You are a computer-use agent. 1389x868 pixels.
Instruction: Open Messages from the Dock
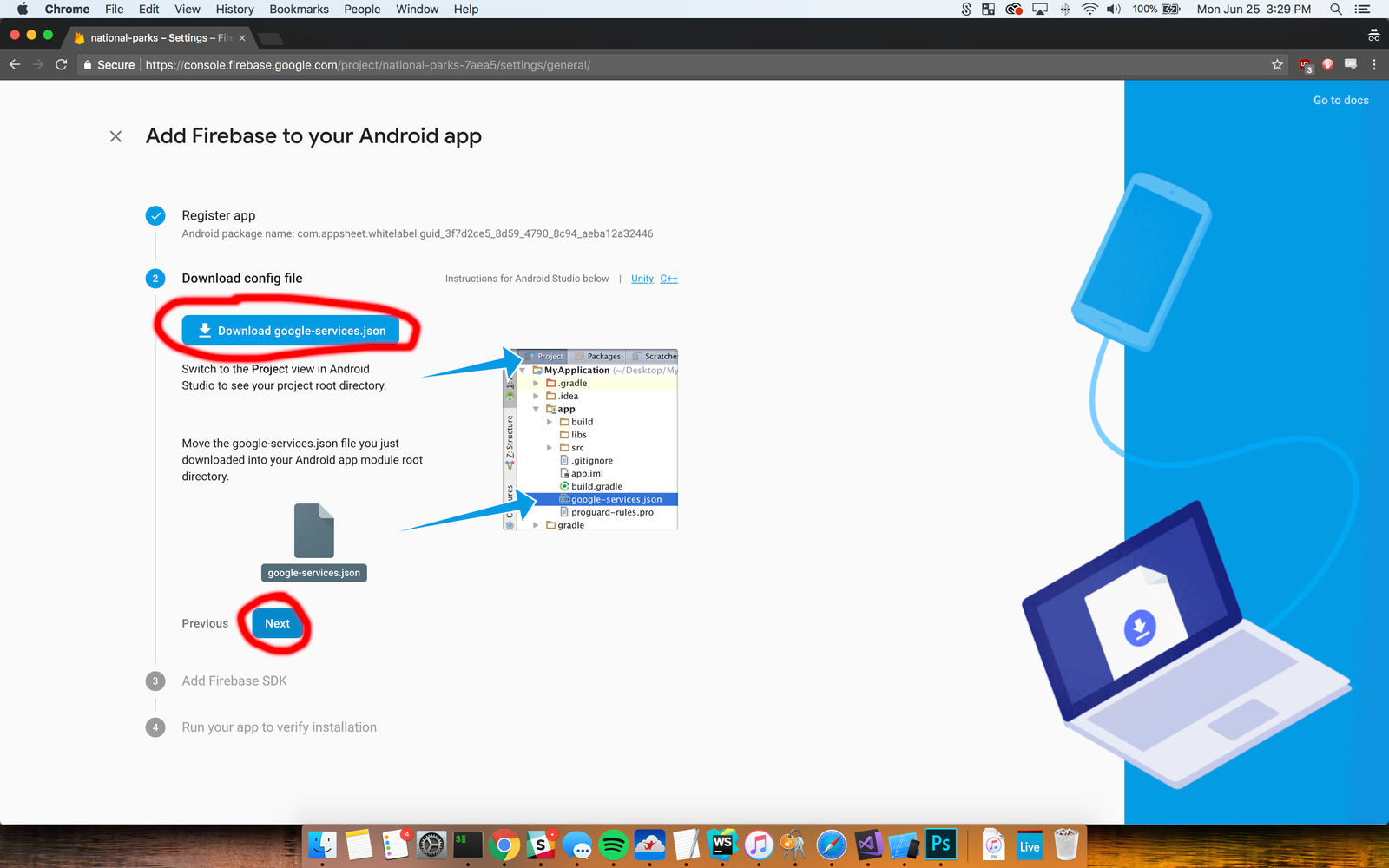577,845
